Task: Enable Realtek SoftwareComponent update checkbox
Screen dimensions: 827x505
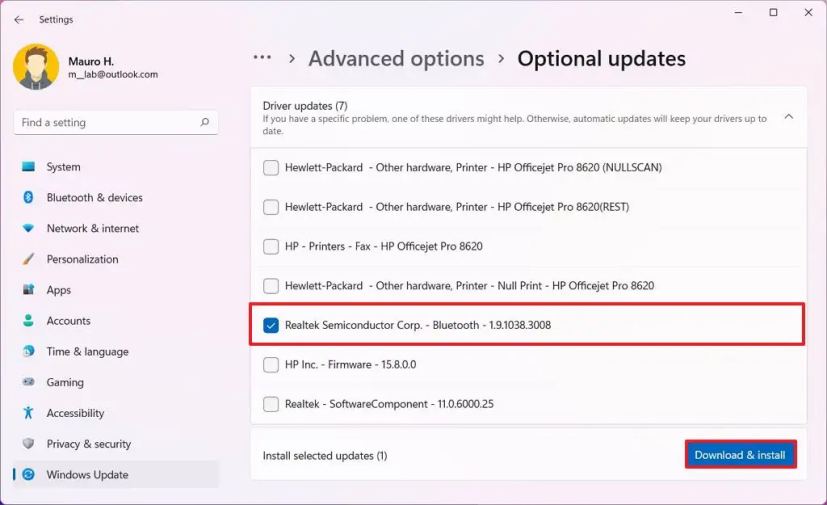Action: (x=271, y=404)
